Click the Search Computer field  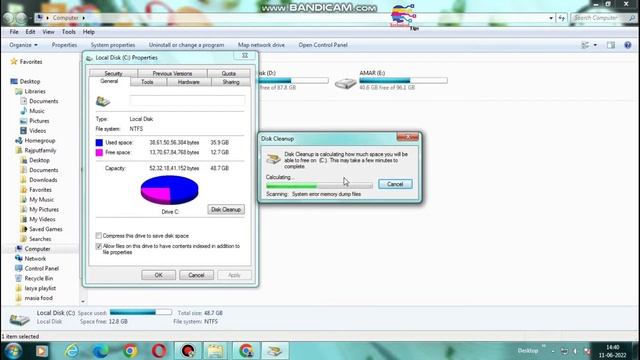(601, 18)
